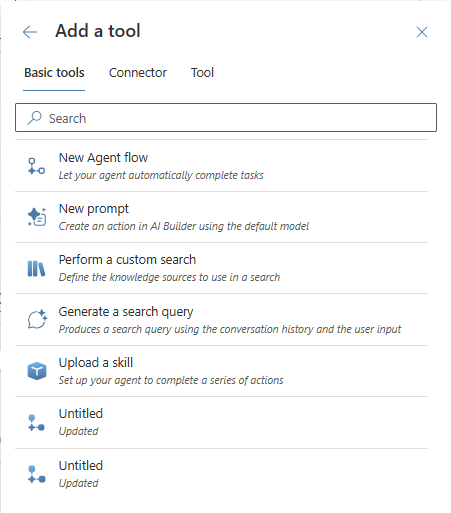The image size is (451, 513).
Task: Close the Add a tool panel
Action: [x=422, y=32]
